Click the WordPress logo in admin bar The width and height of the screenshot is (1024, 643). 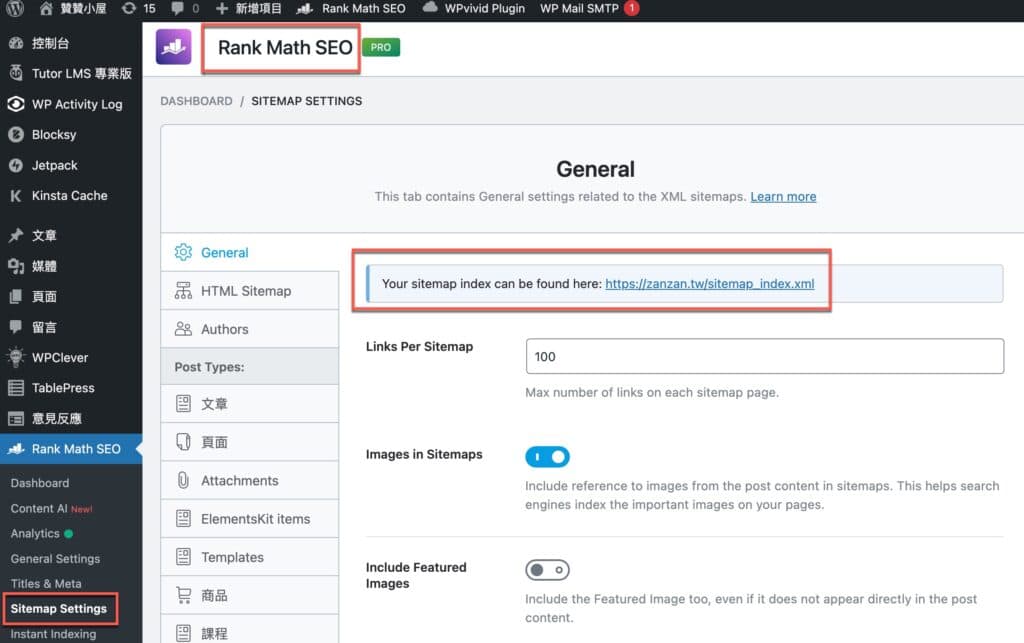pyautogui.click(x=14, y=8)
